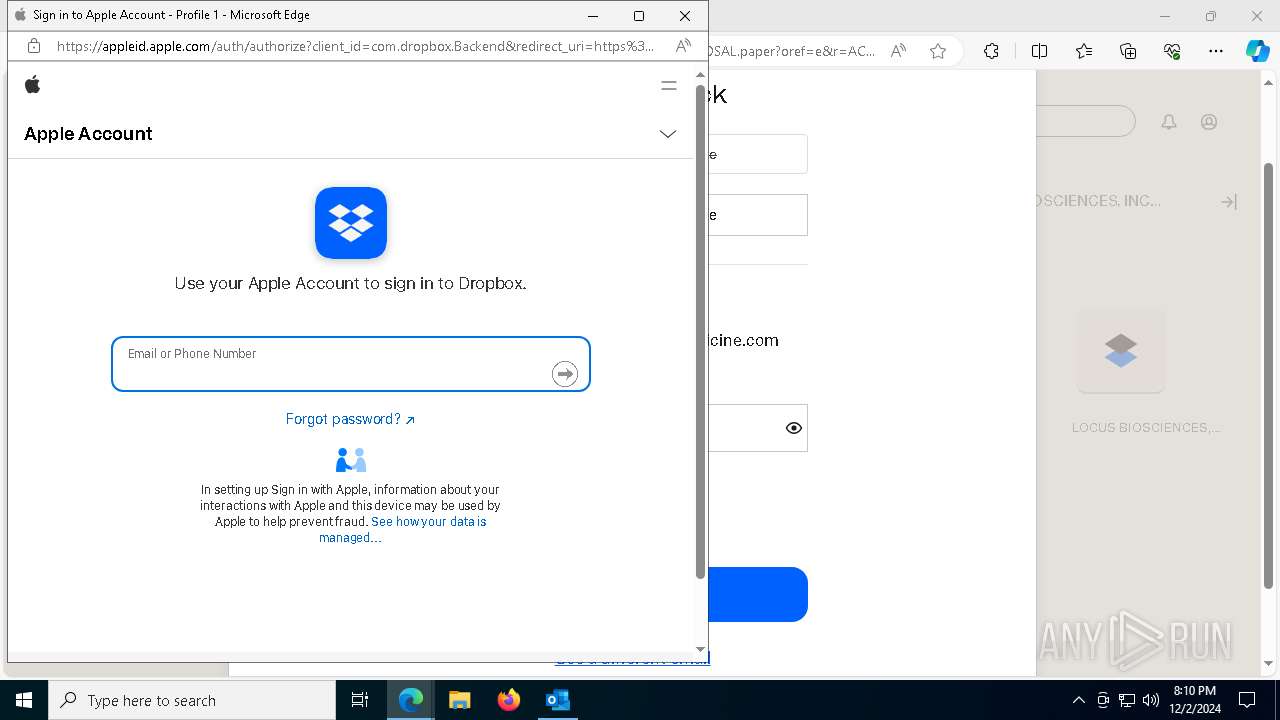Click Read aloud icon in main Edge toolbar
Viewport: 1280px width, 720px height.
point(898,51)
